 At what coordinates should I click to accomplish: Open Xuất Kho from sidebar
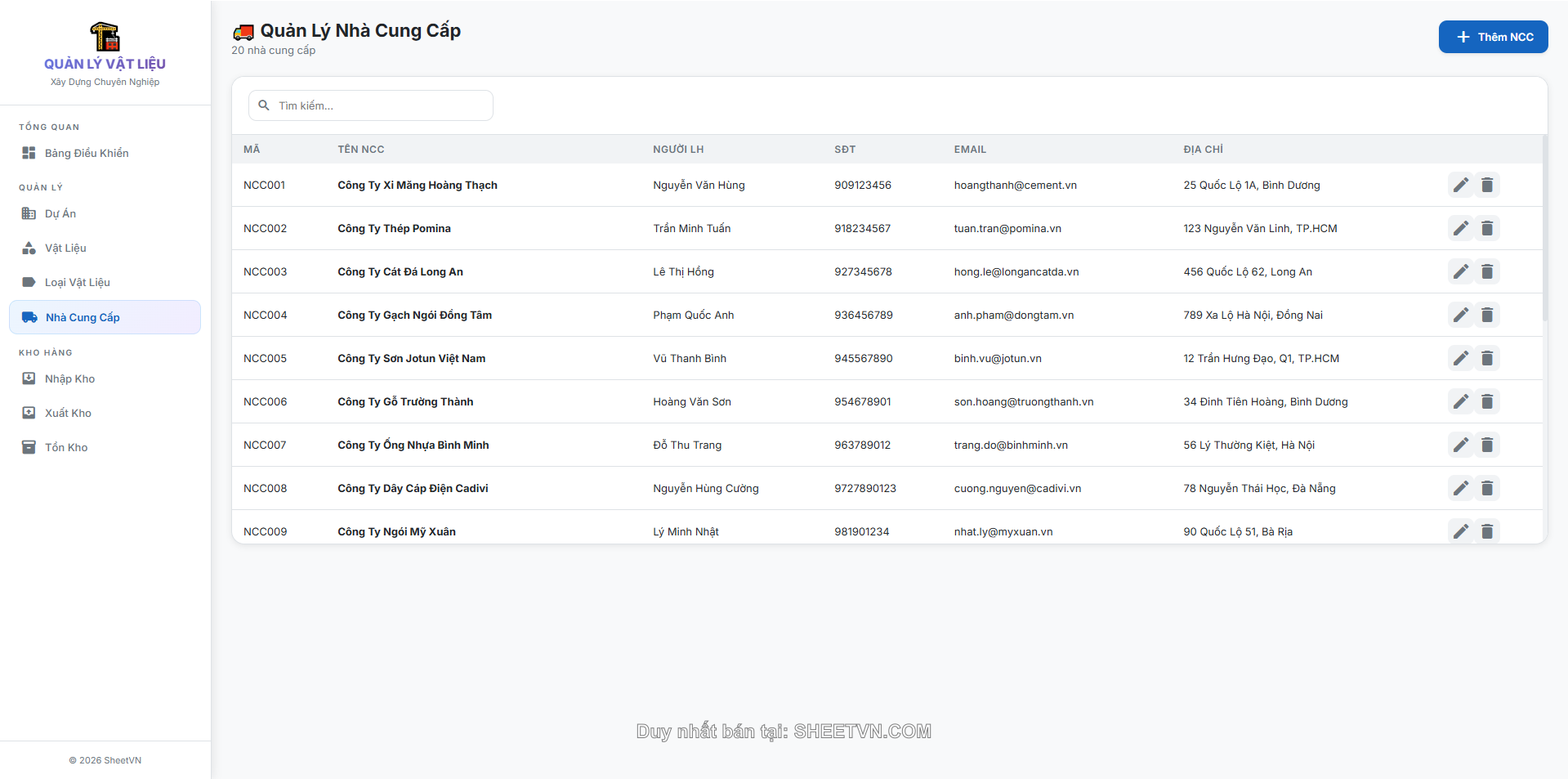click(x=68, y=413)
